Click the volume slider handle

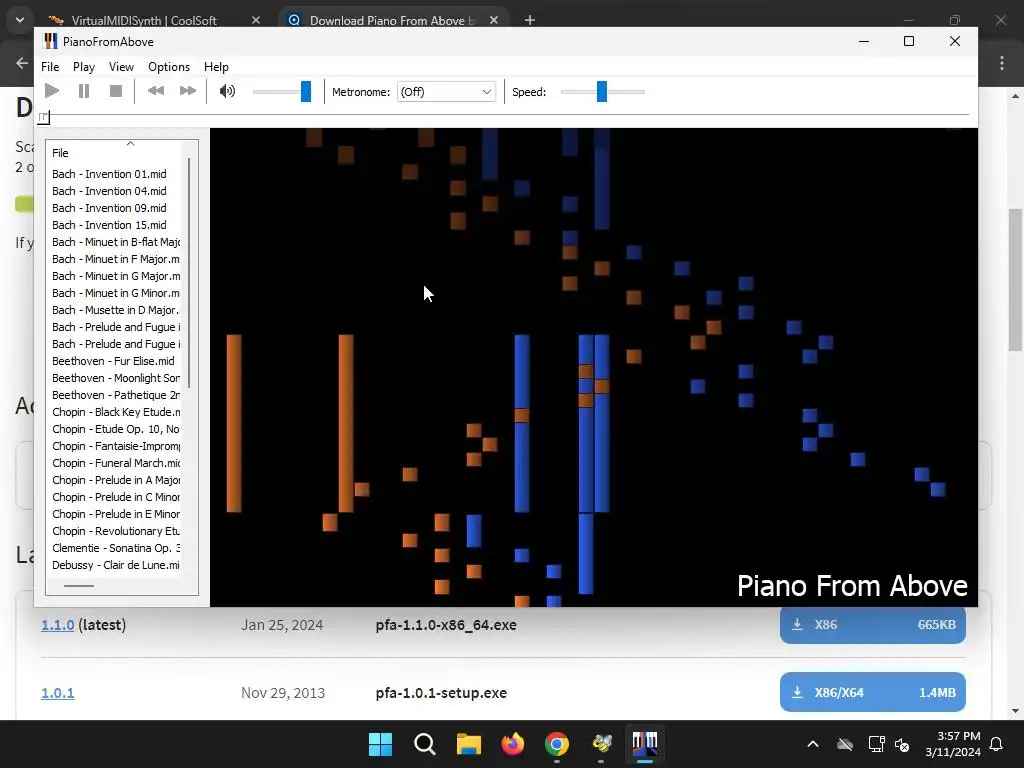(x=306, y=91)
